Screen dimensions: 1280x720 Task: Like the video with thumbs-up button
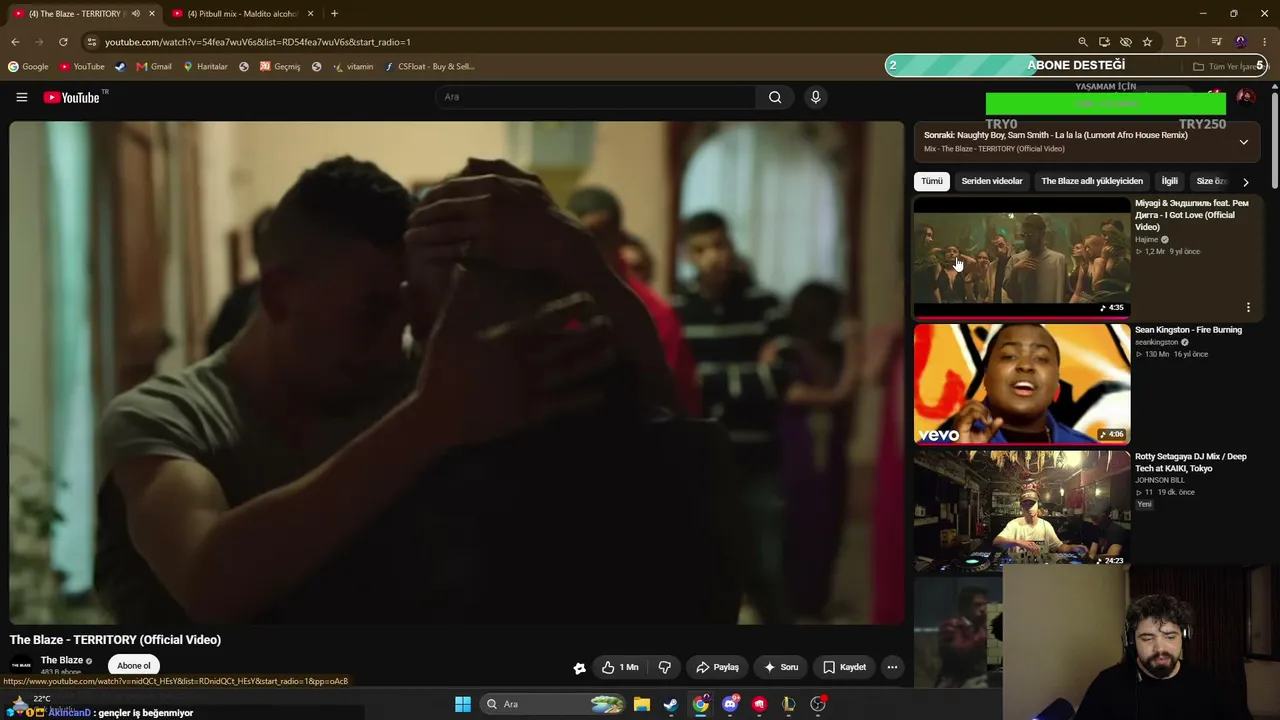[x=620, y=667]
